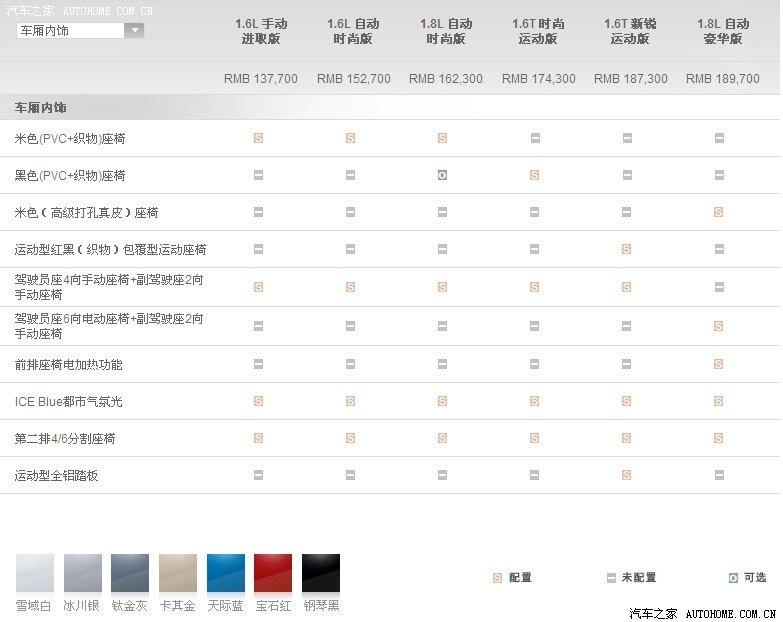Click standard icon in 驾驶员座6向电动座椅 row
Screen dimensions: 783x622
(719, 326)
